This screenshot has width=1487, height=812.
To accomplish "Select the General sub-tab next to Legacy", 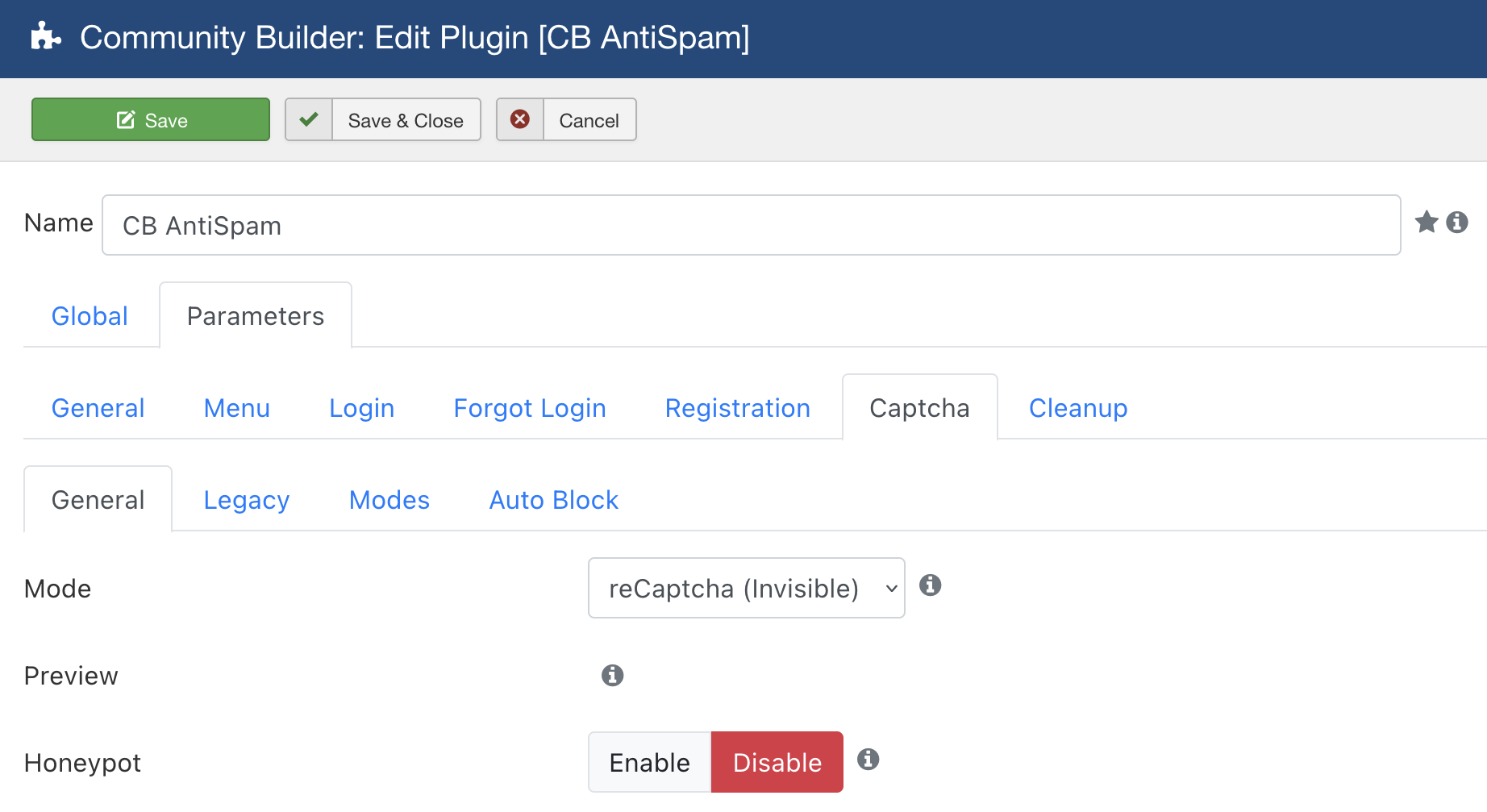I will point(98,500).
